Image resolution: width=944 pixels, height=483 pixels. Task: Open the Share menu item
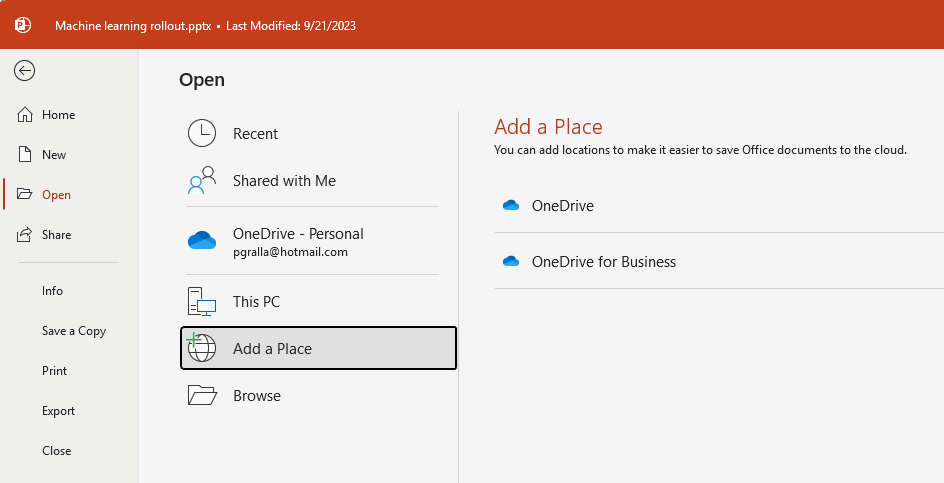pyautogui.click(x=56, y=234)
